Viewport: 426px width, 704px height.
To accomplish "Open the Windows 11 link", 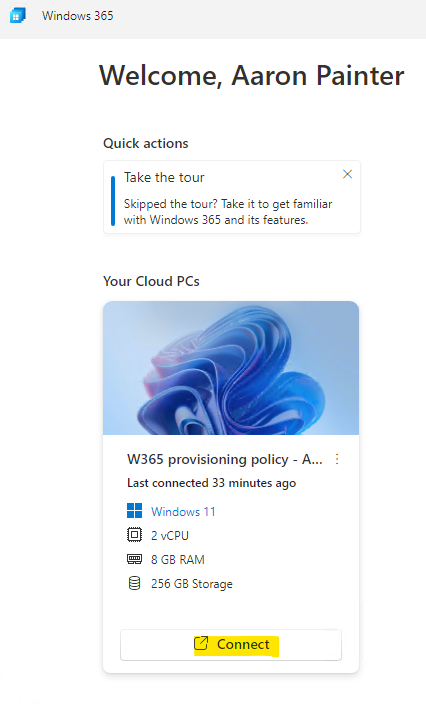I will [183, 511].
